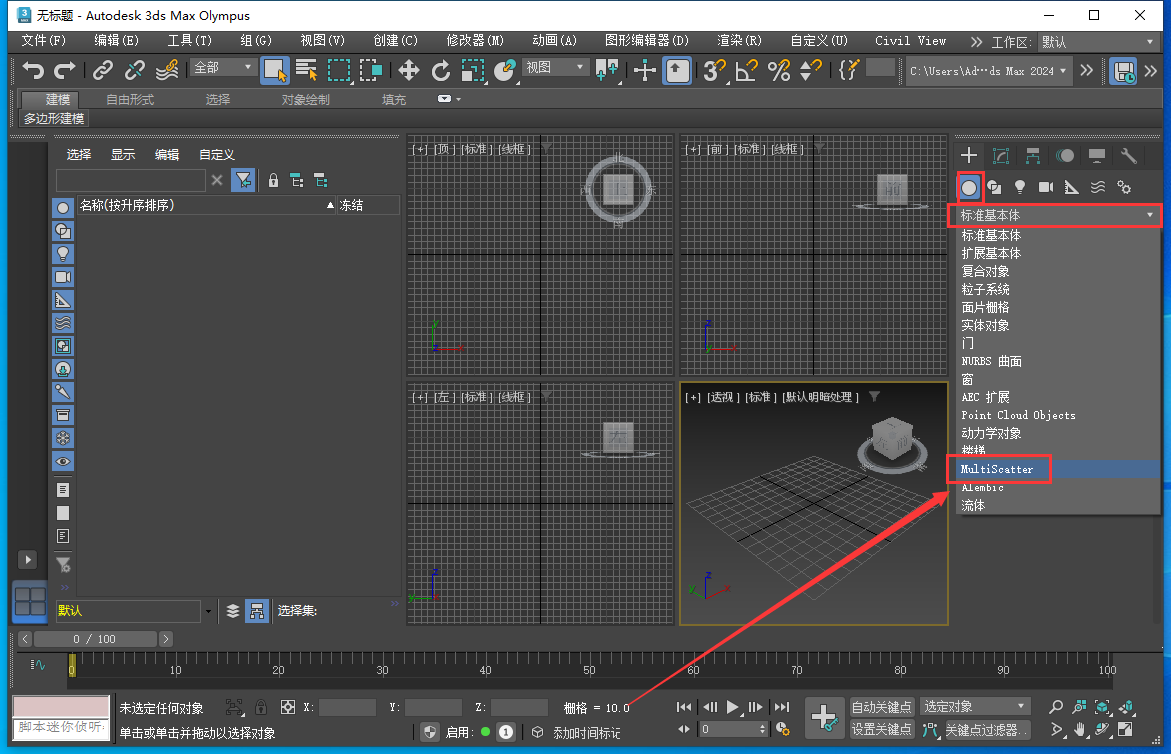The width and height of the screenshot is (1171, 754).
Task: Click 设置关键点 button
Action: tap(881, 730)
